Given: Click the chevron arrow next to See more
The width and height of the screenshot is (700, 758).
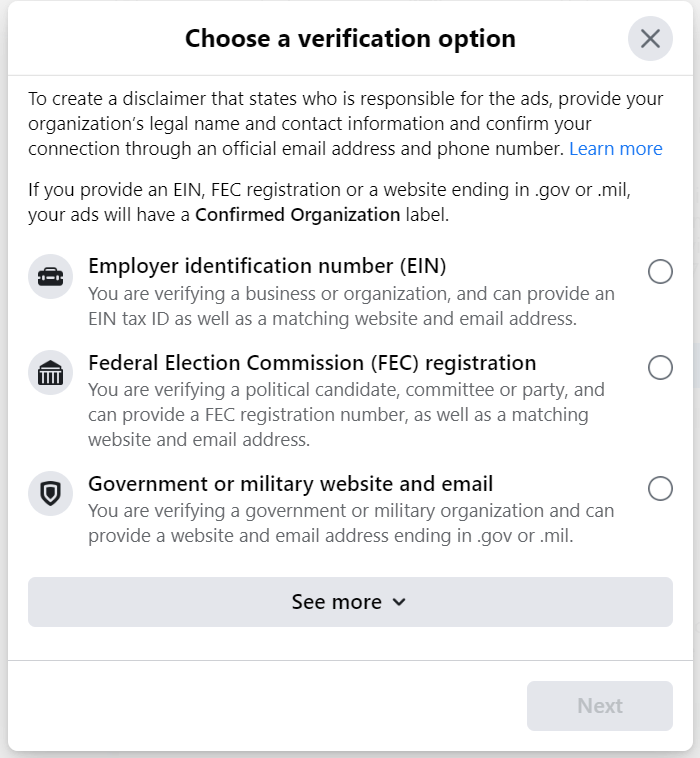Looking at the screenshot, I should pos(399,602).
